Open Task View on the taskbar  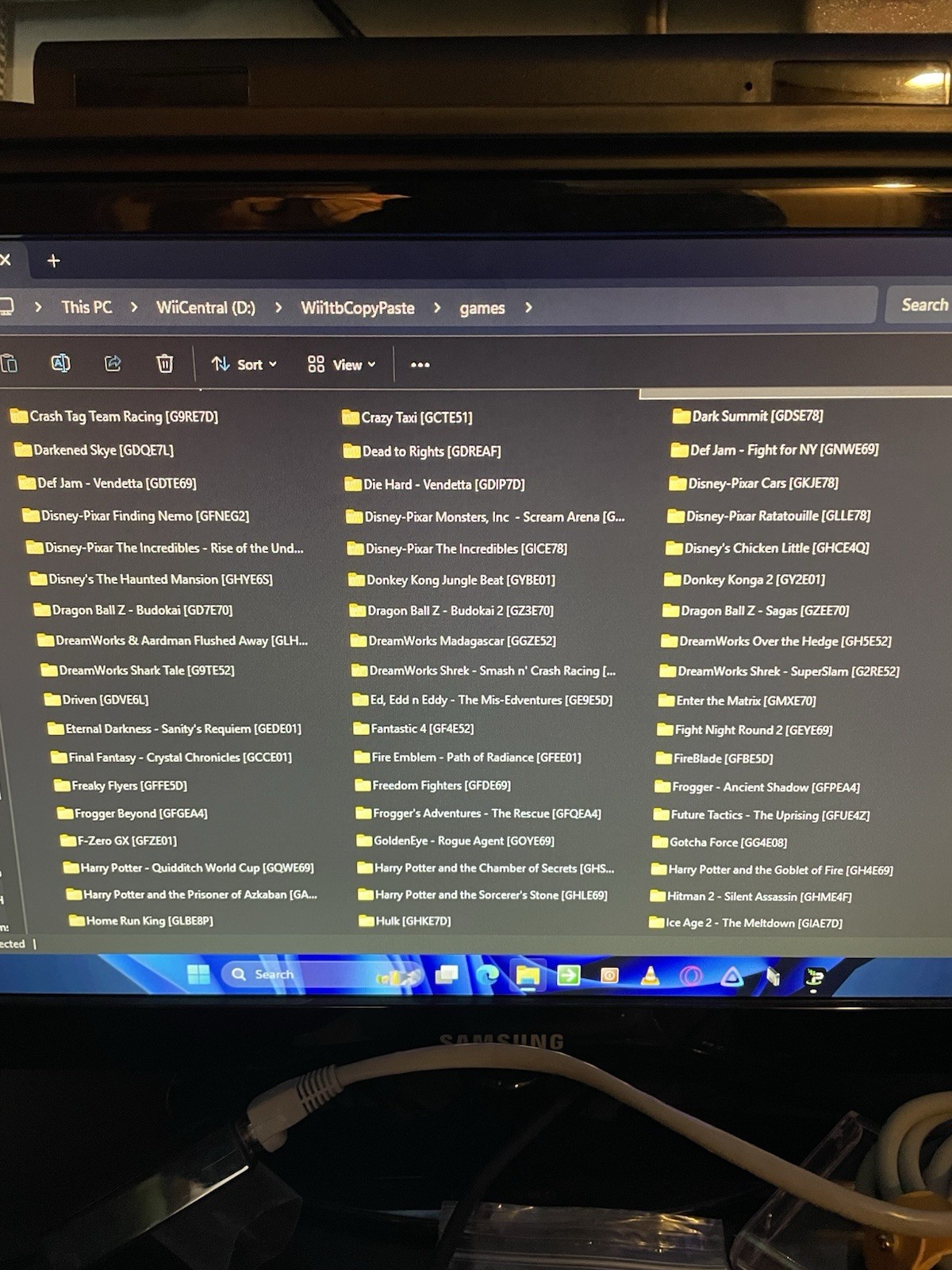tap(447, 975)
